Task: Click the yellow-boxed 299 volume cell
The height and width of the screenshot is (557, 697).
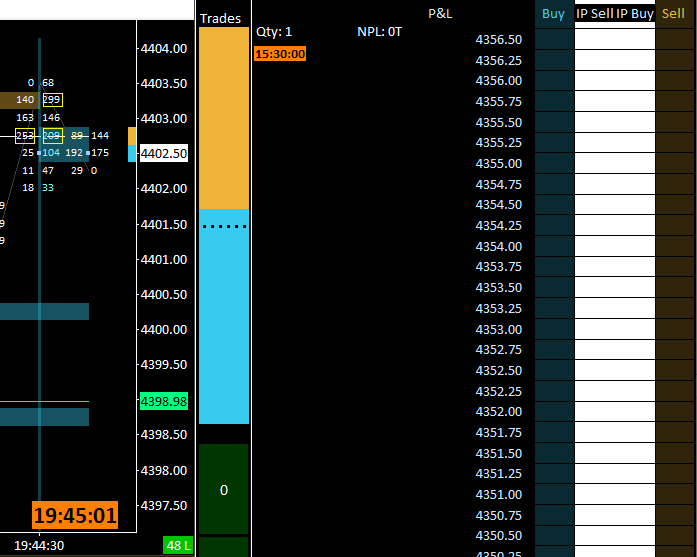Action: tap(52, 100)
